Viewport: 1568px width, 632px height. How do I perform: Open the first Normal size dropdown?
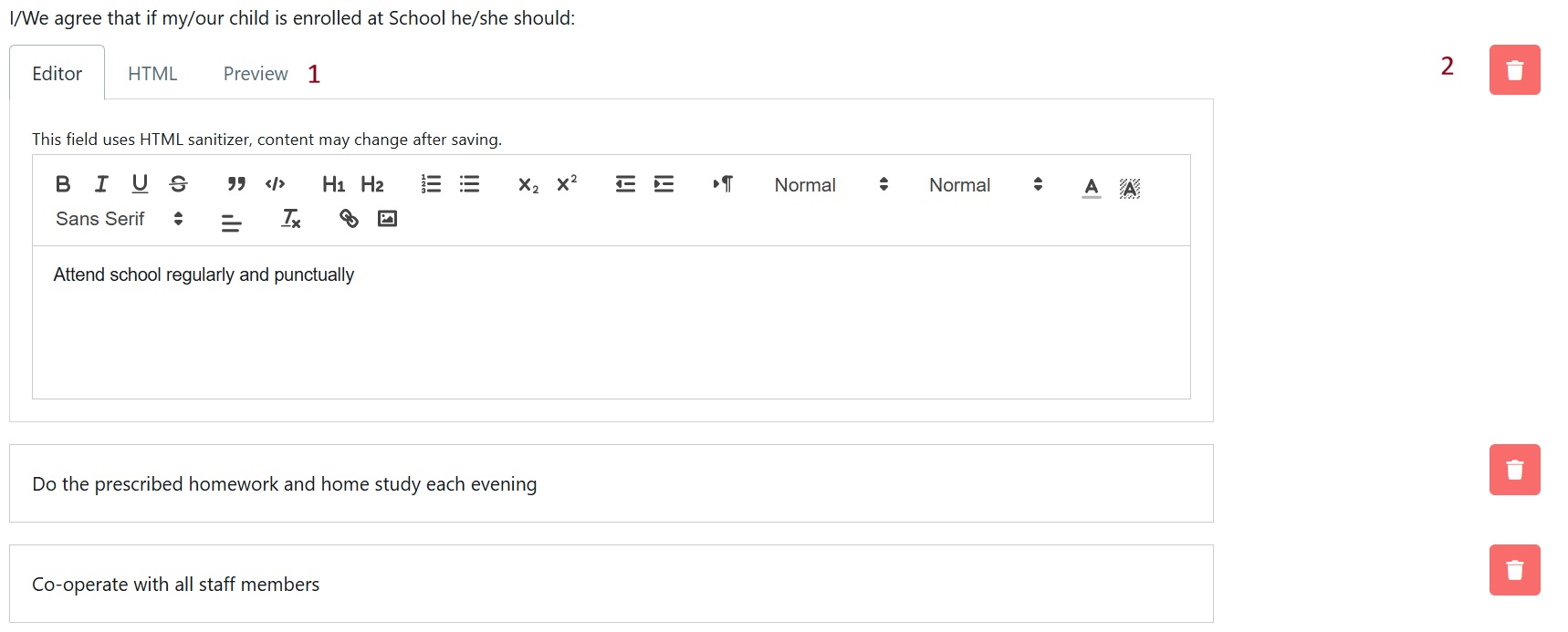pos(831,185)
